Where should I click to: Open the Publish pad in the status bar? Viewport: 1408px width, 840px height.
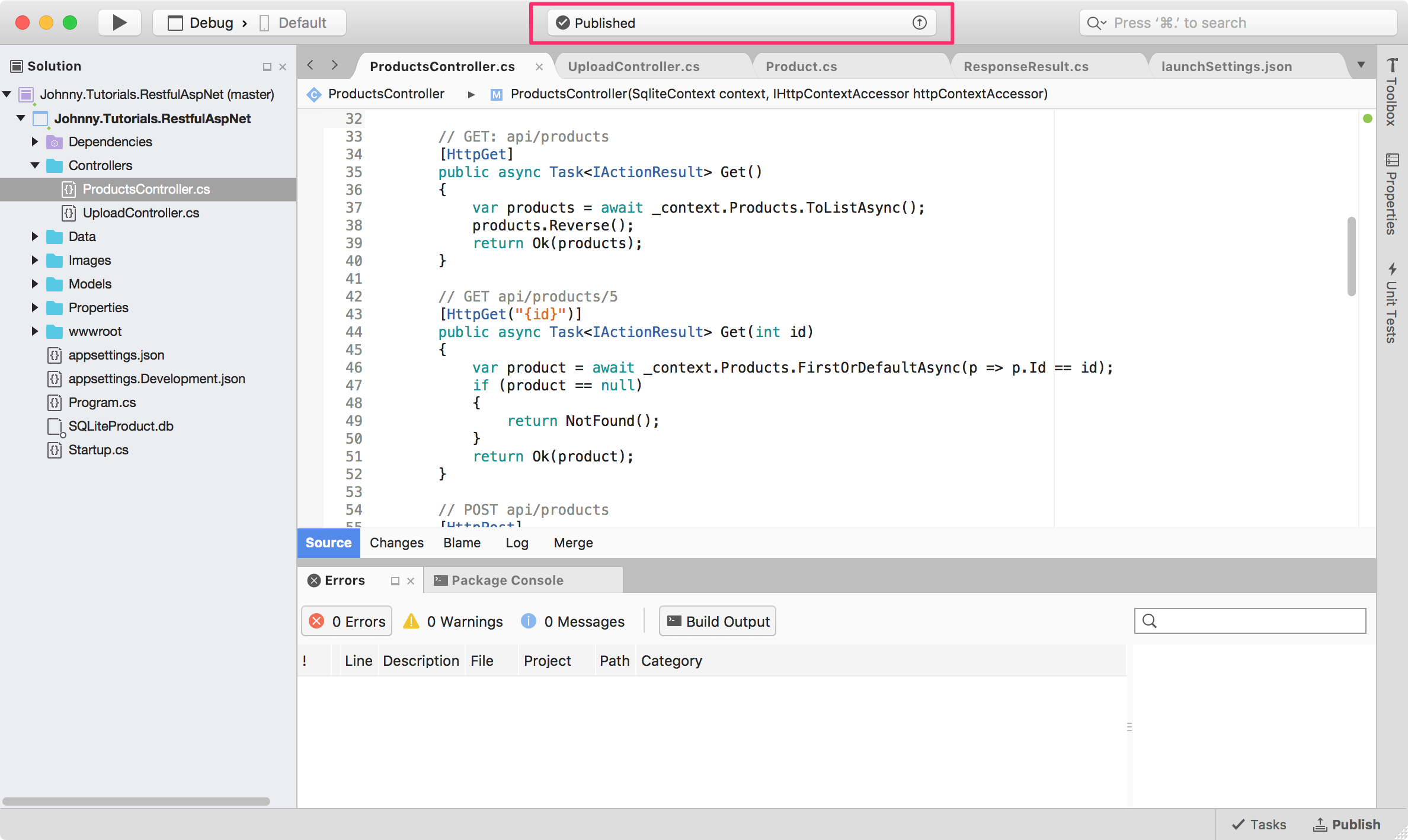point(1347,825)
